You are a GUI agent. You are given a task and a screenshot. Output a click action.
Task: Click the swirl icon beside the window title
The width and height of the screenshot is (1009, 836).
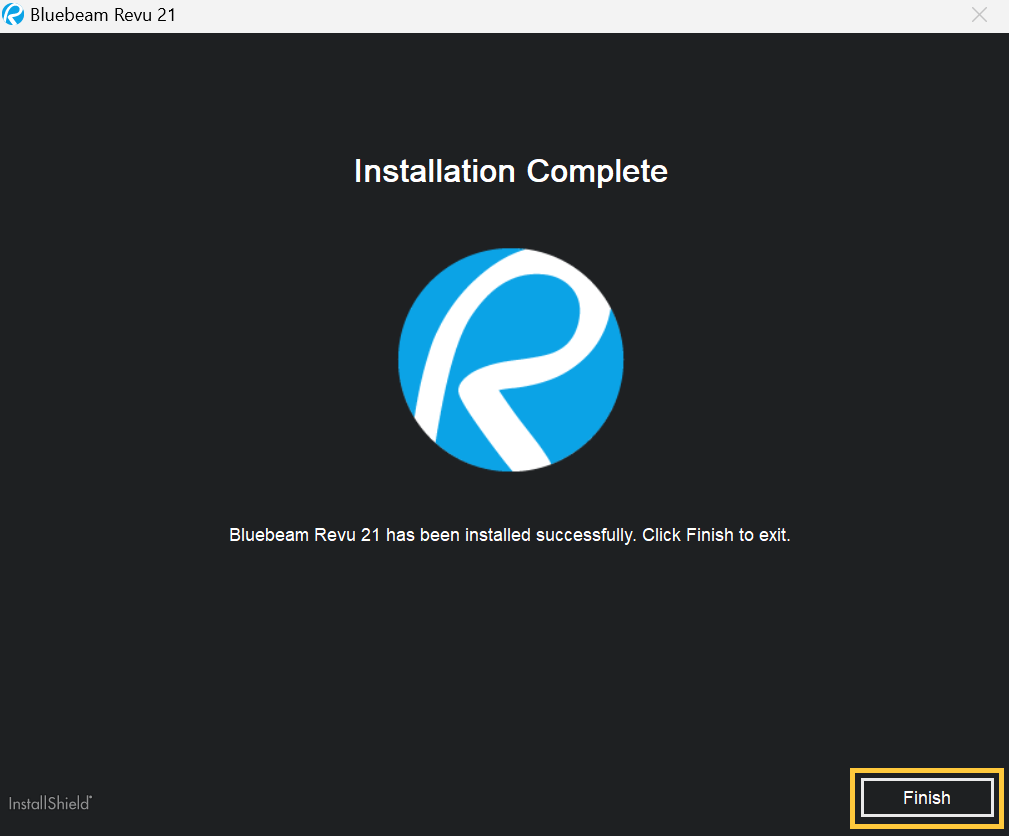pyautogui.click(x=14, y=14)
